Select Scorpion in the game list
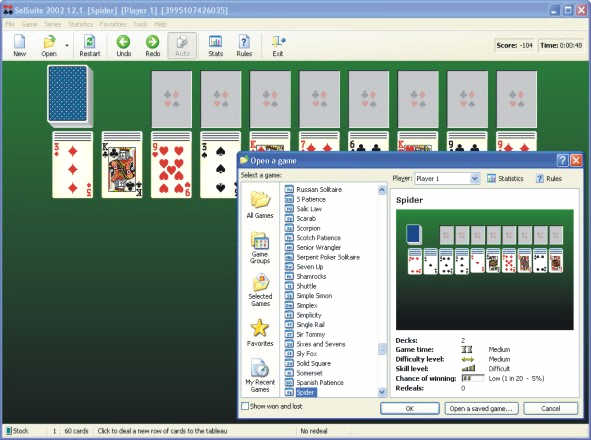The image size is (591, 440). click(x=308, y=228)
